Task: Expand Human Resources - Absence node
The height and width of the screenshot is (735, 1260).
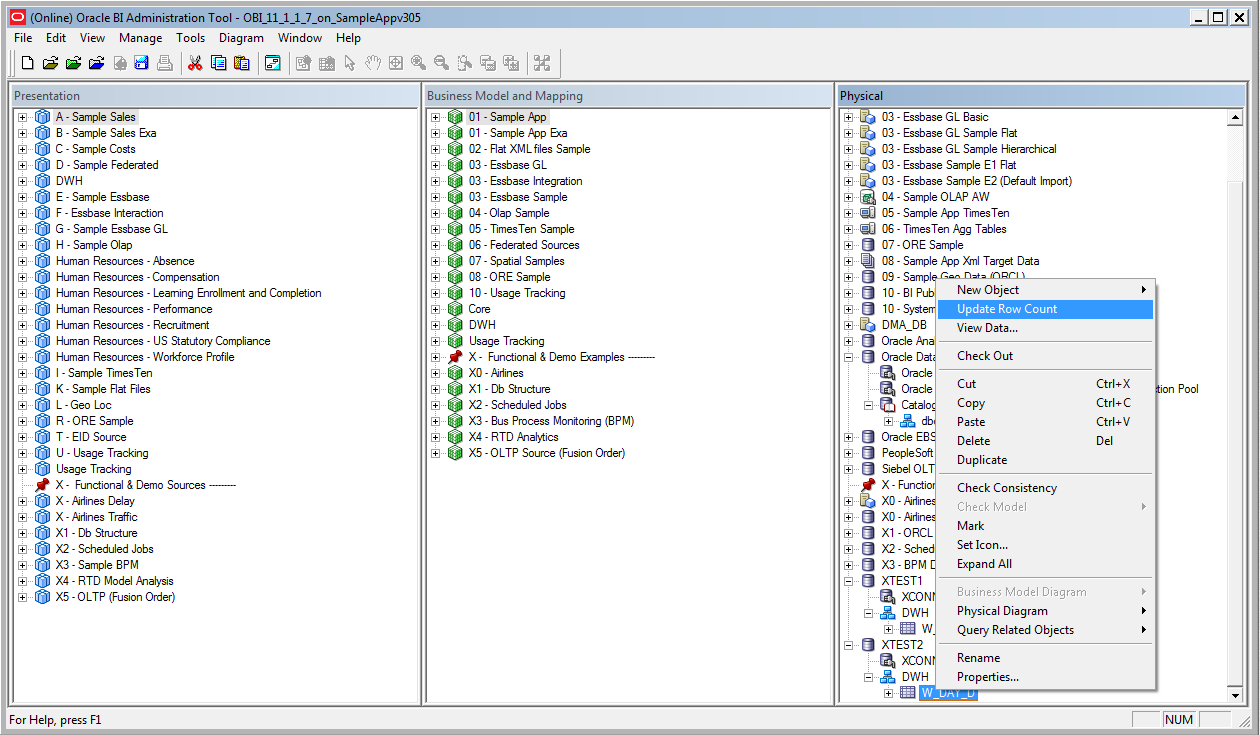Action: coord(23,261)
